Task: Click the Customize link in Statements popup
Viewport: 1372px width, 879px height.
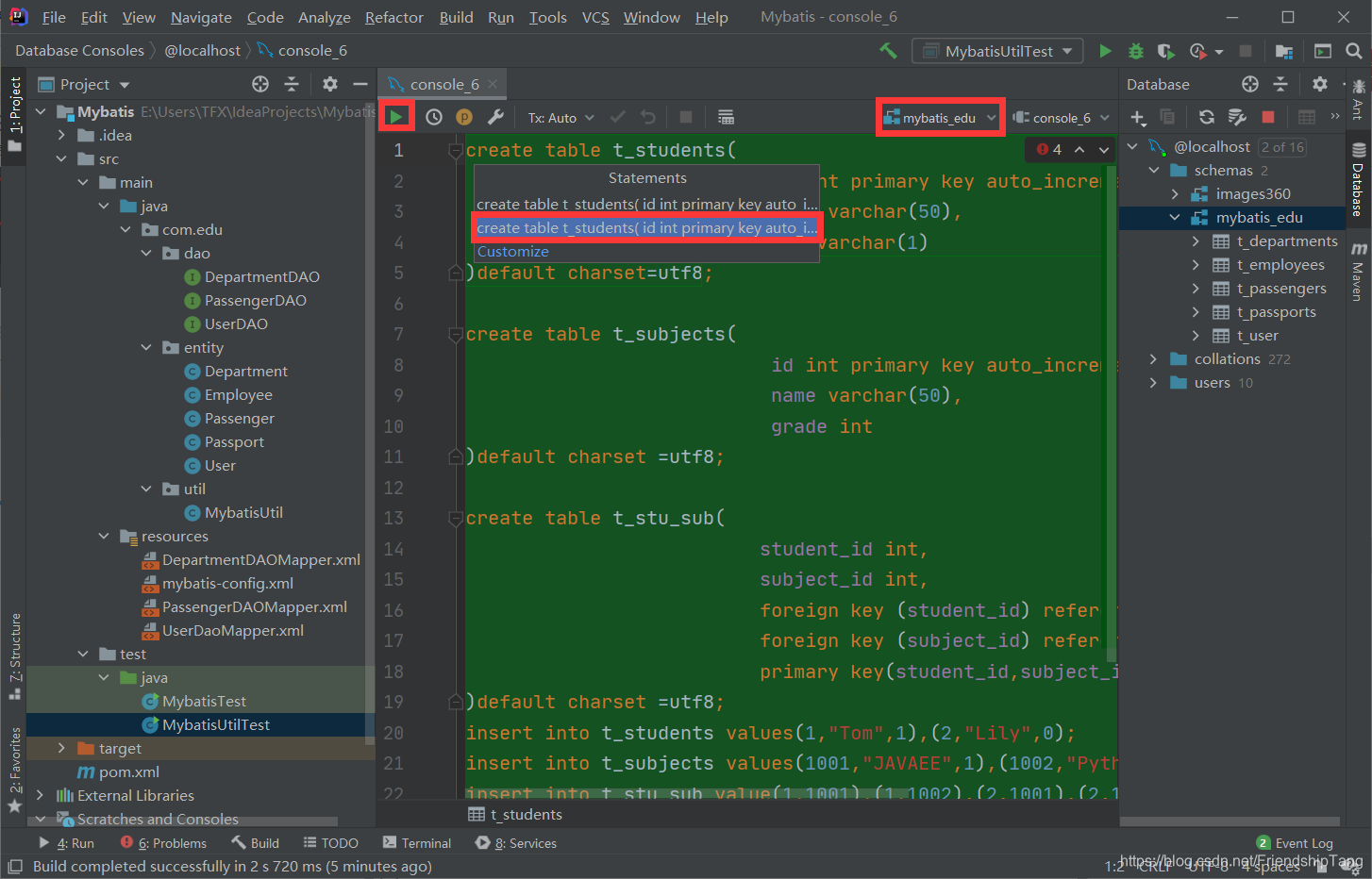Action: click(512, 252)
